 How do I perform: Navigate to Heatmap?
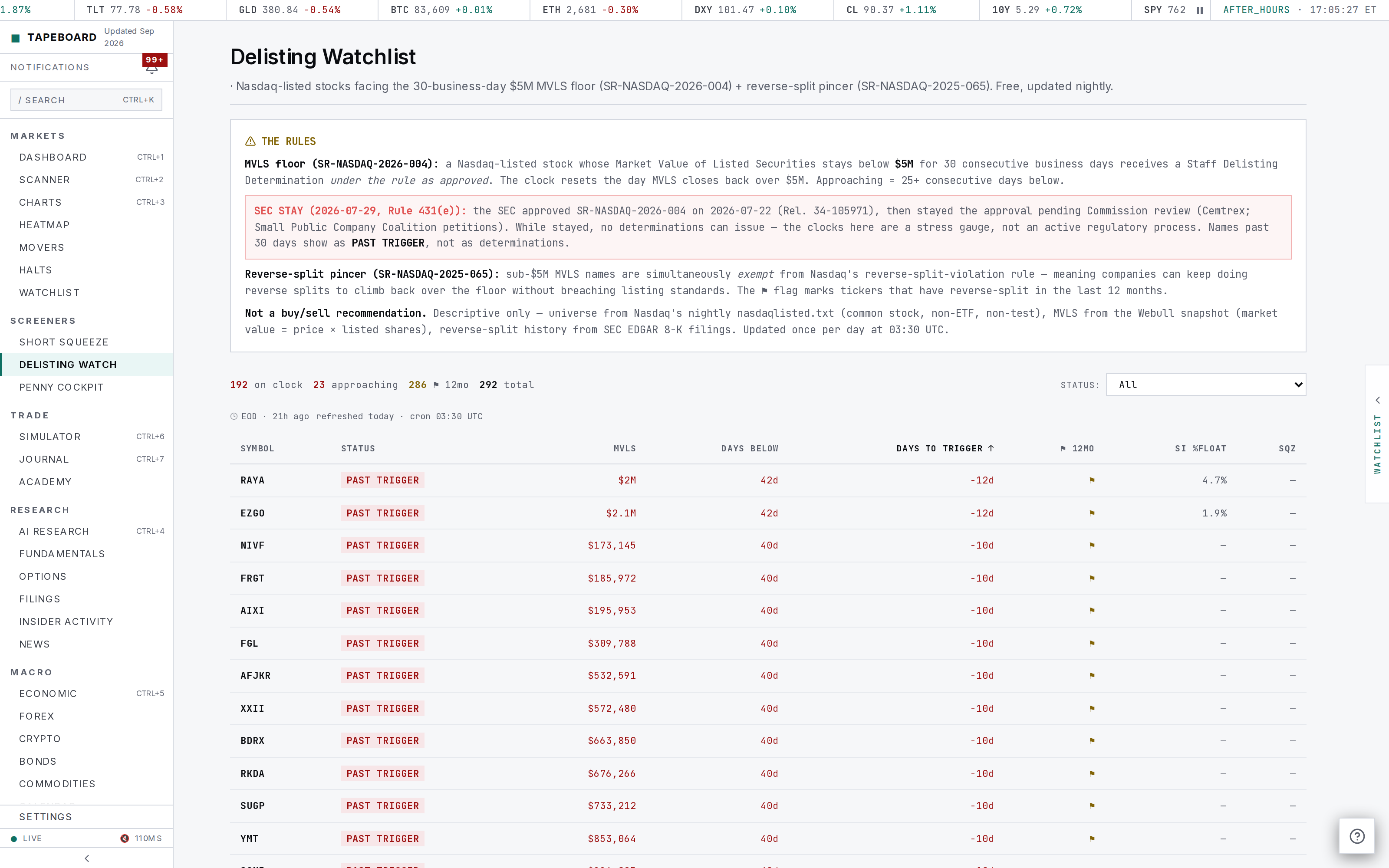tap(87, 225)
